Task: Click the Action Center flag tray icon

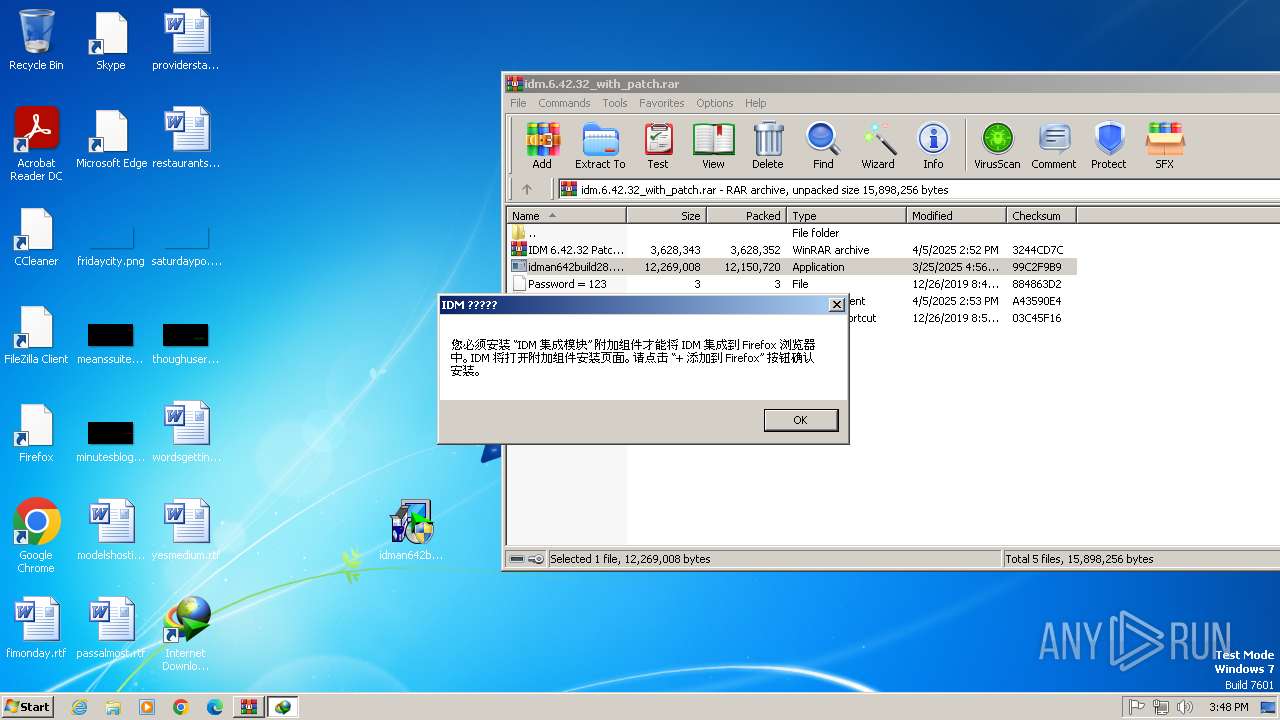Action: (1137, 707)
